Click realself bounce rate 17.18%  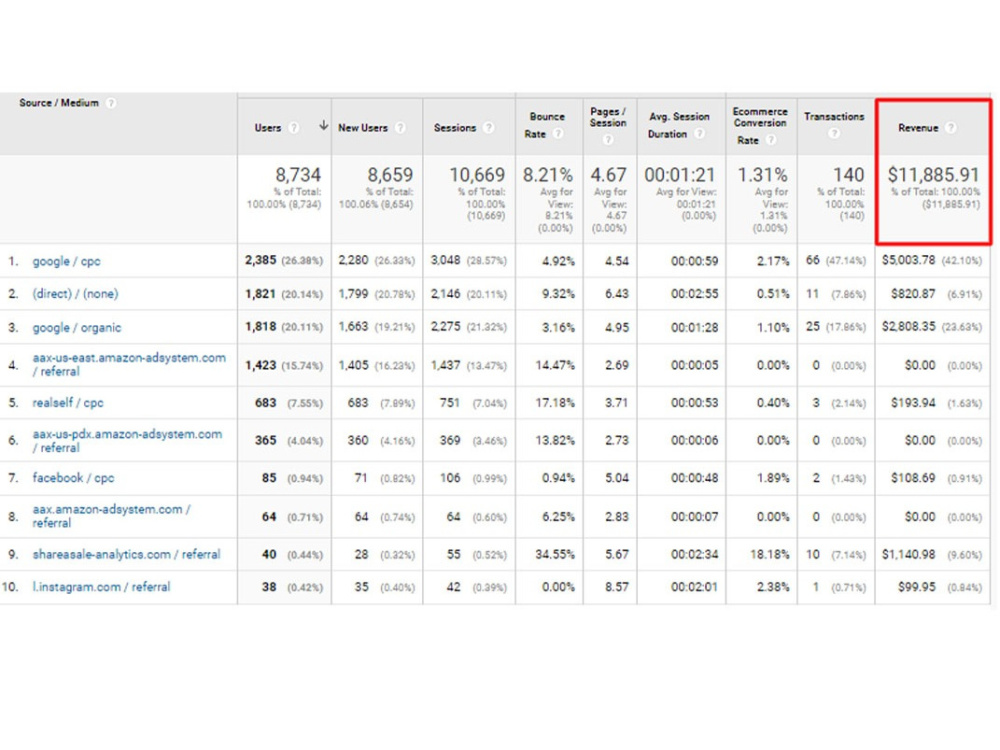click(555, 402)
